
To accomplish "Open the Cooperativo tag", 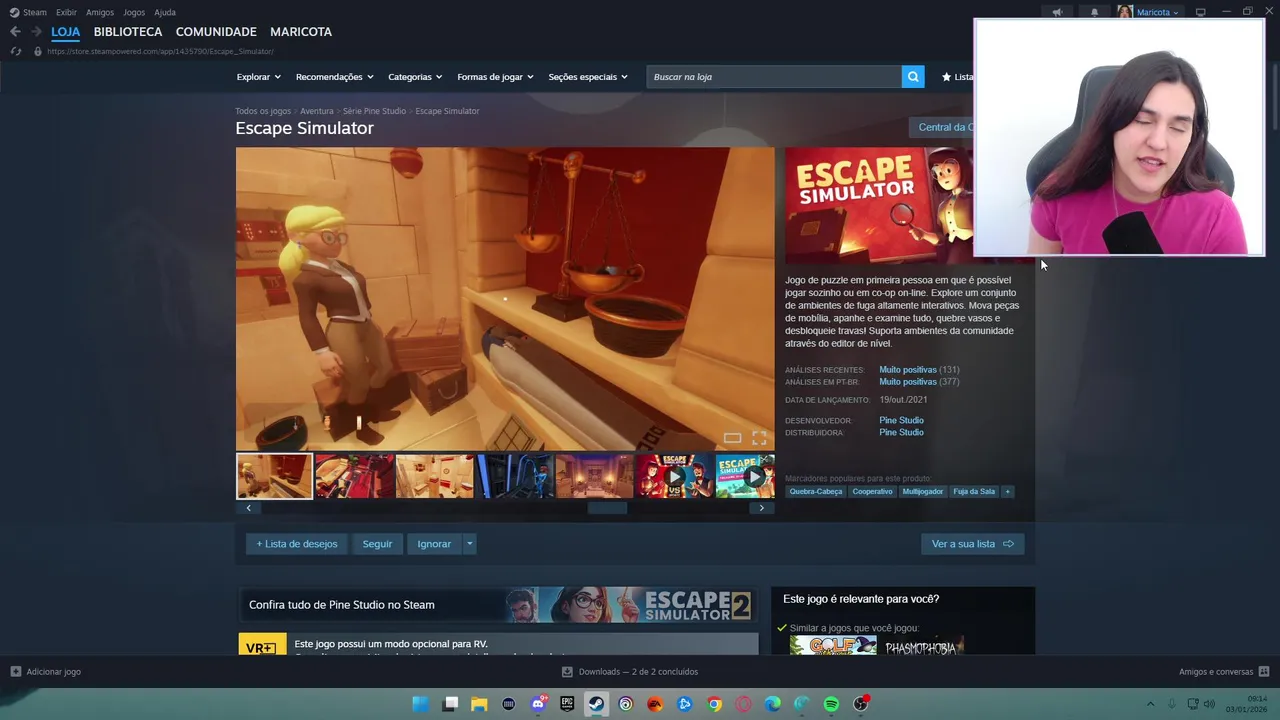I will coord(872,491).
